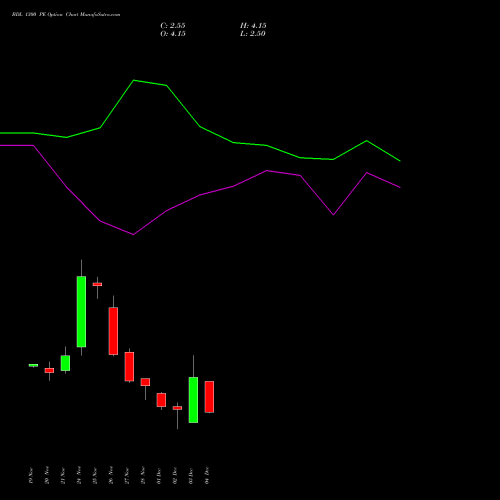This screenshot has width=500, height=500.
Task: Click the '01 Dec' date label
Action: 159,475
